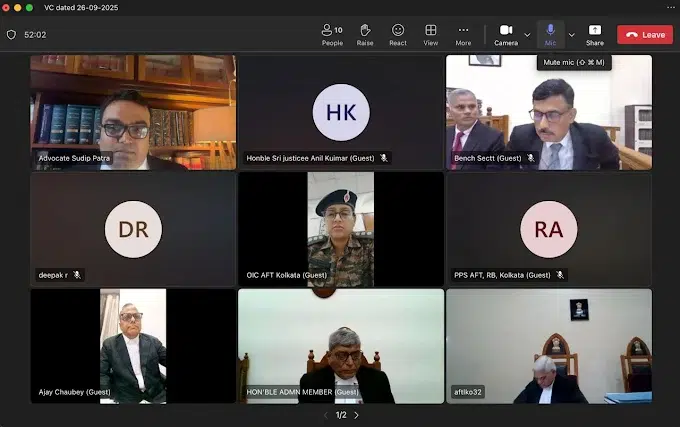680x427 pixels.
Task: Leave the meeting
Action: pyautogui.click(x=645, y=34)
